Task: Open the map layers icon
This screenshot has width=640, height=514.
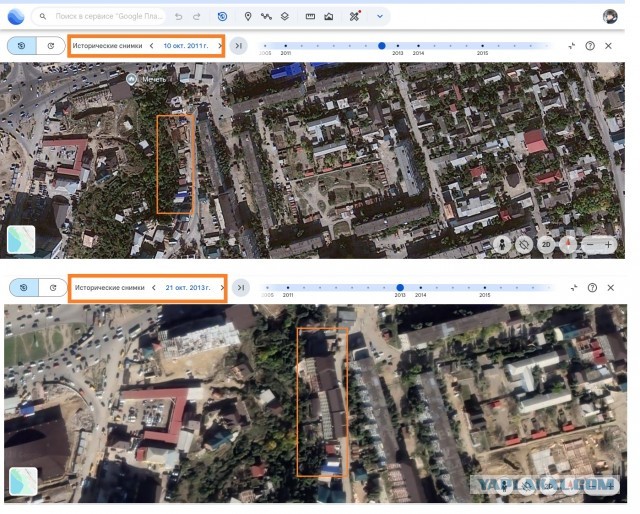Action: pos(285,17)
